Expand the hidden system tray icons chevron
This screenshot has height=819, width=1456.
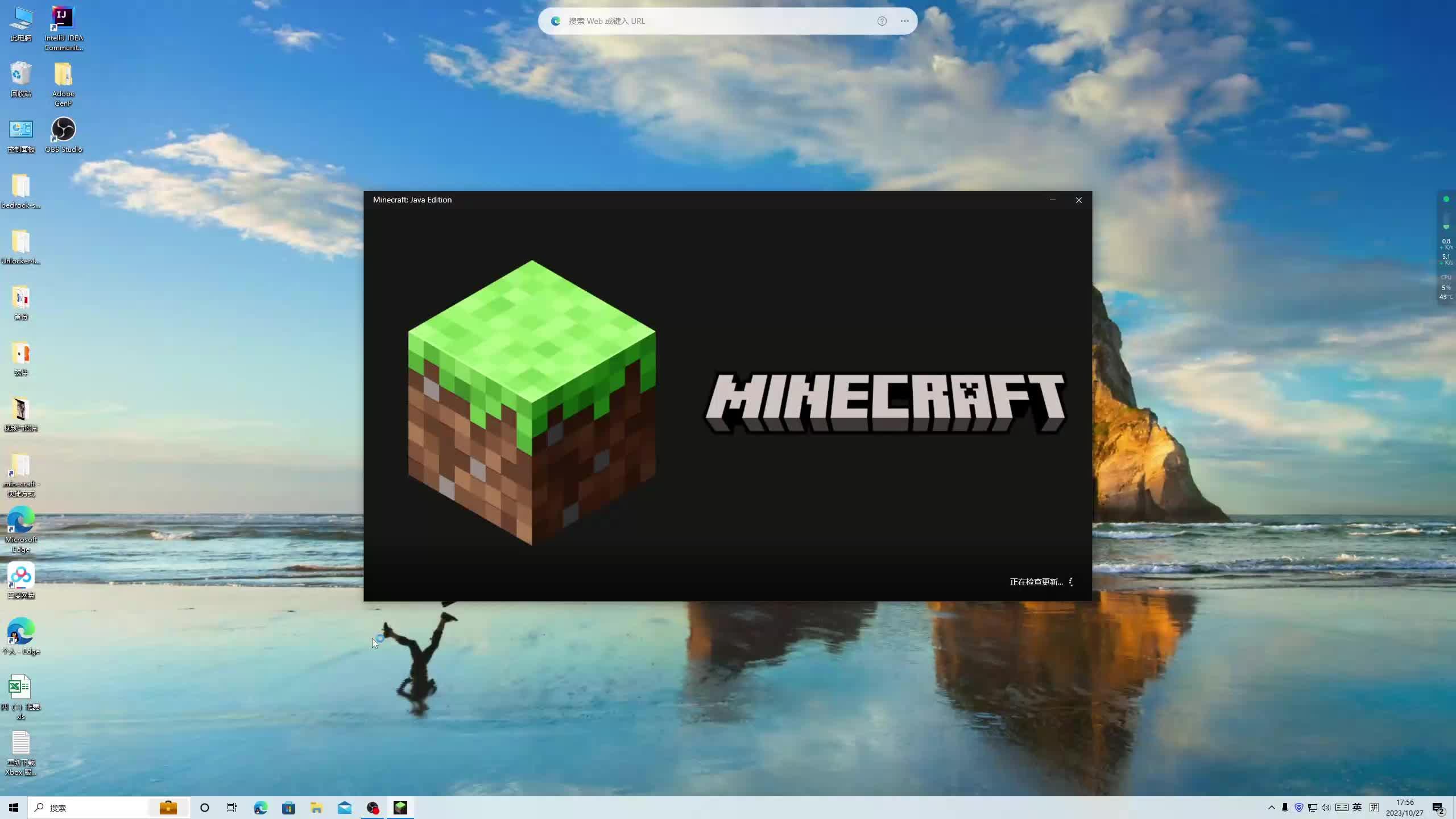click(1272, 808)
